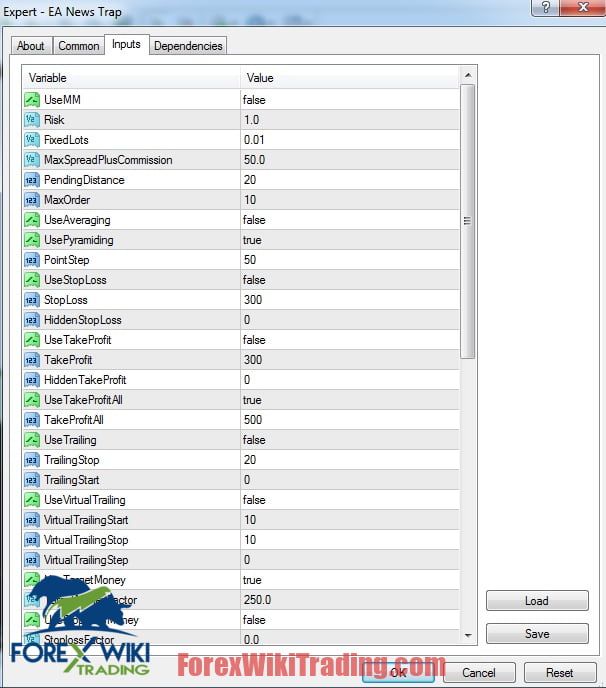Click the FixedLots variable icon
Screen dimensions: 606x688
coord(32,140)
